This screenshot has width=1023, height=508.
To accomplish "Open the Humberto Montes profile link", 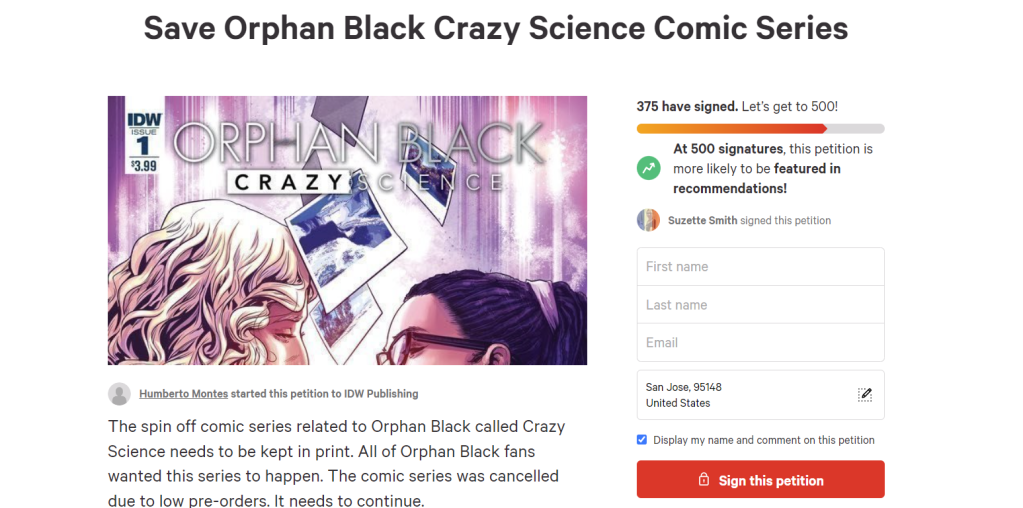I will (x=185, y=394).
